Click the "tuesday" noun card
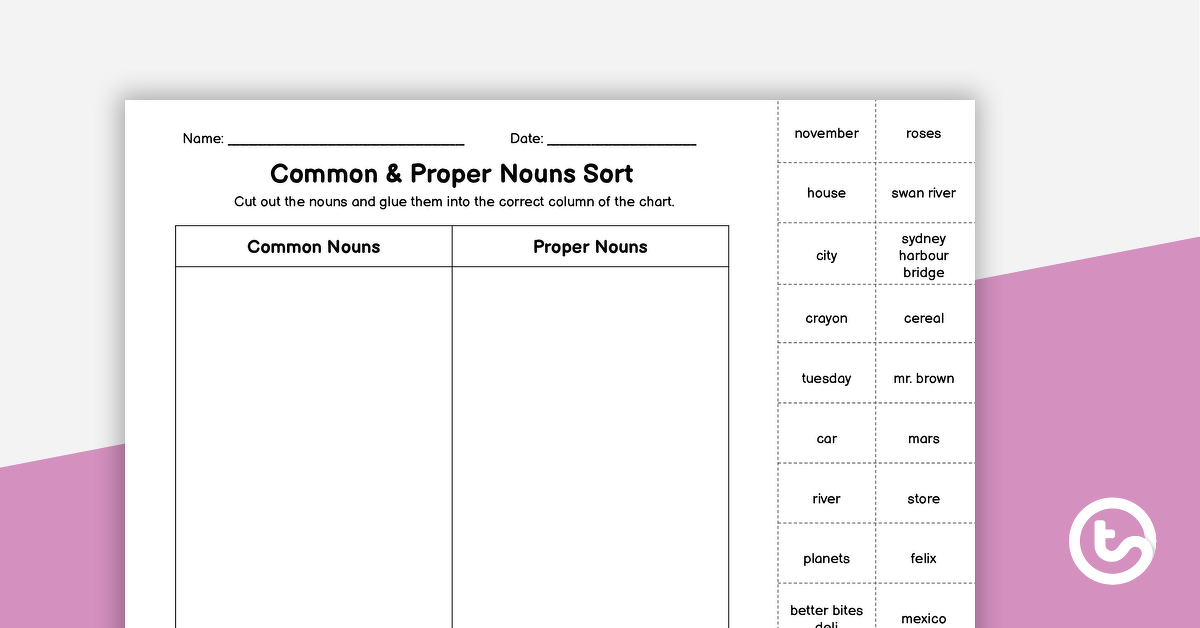1200x628 pixels. click(x=826, y=377)
